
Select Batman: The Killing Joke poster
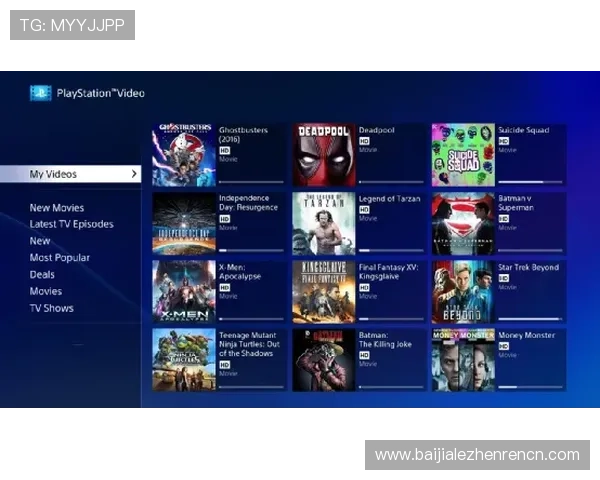click(x=324, y=360)
